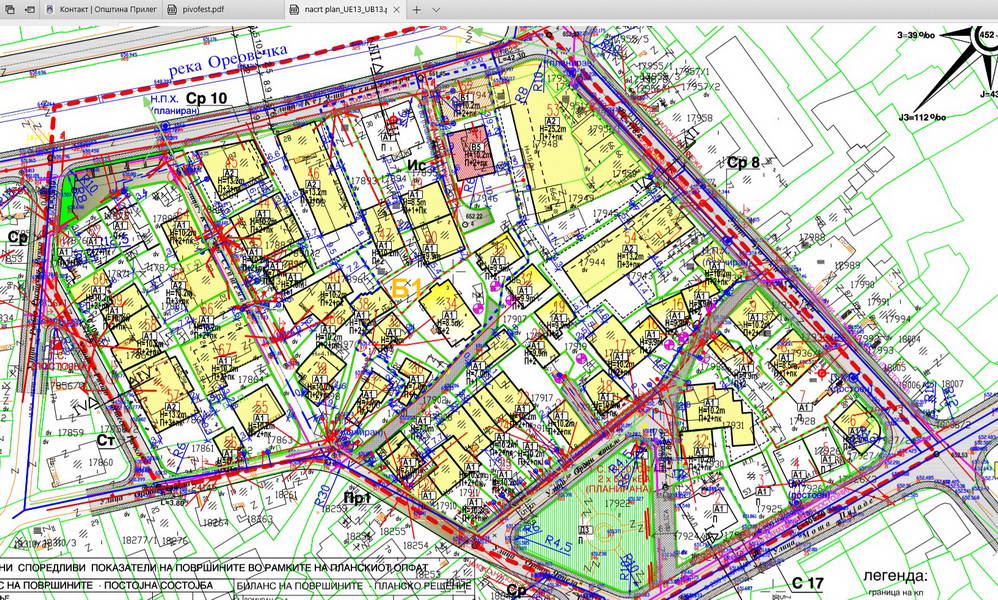Switch to Контакт | Општина Прилеп tab
Viewport: 998px width, 600px height.
click(x=104, y=9)
